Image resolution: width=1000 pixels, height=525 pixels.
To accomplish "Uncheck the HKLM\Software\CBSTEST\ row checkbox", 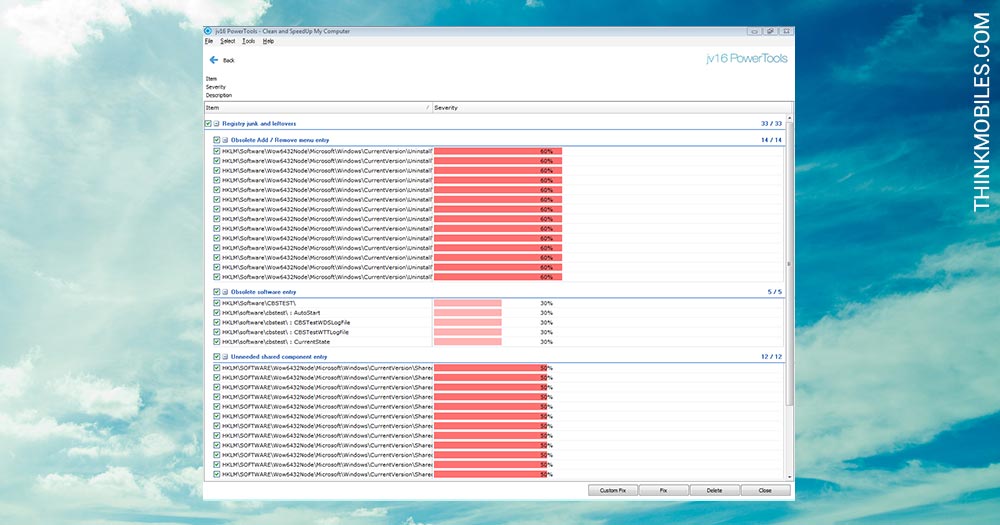I will (217, 303).
